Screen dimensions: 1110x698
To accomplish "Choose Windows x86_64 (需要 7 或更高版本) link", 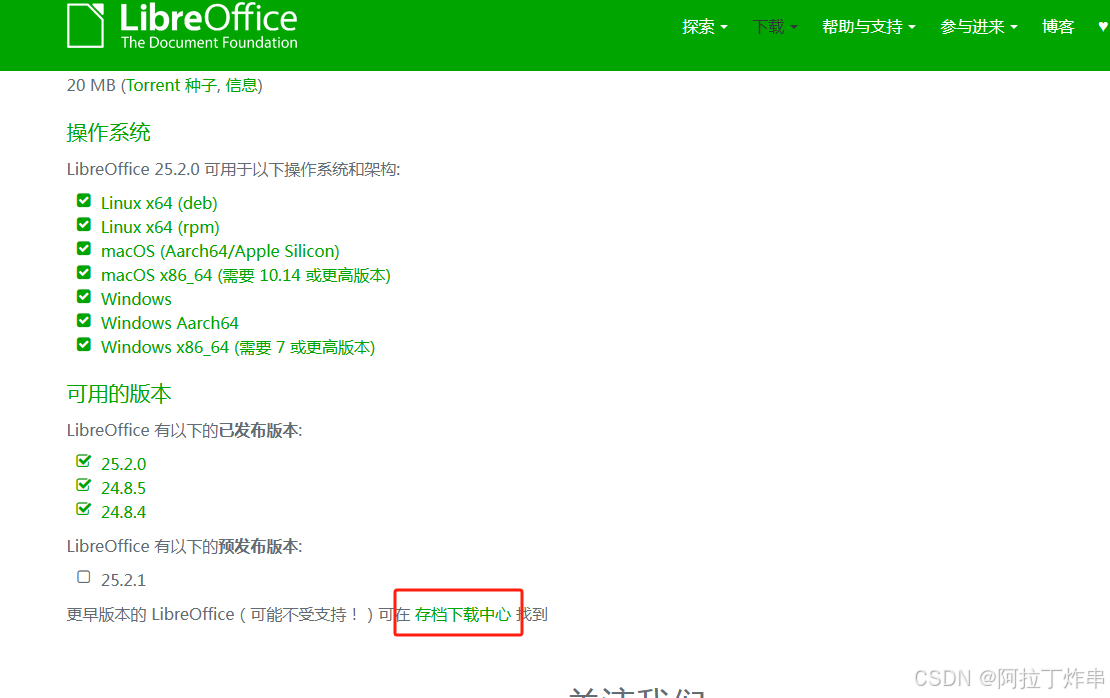I will coord(238,348).
